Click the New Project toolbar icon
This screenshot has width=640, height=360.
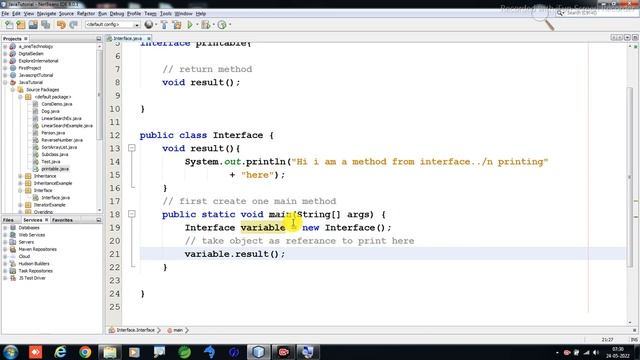point(21,25)
